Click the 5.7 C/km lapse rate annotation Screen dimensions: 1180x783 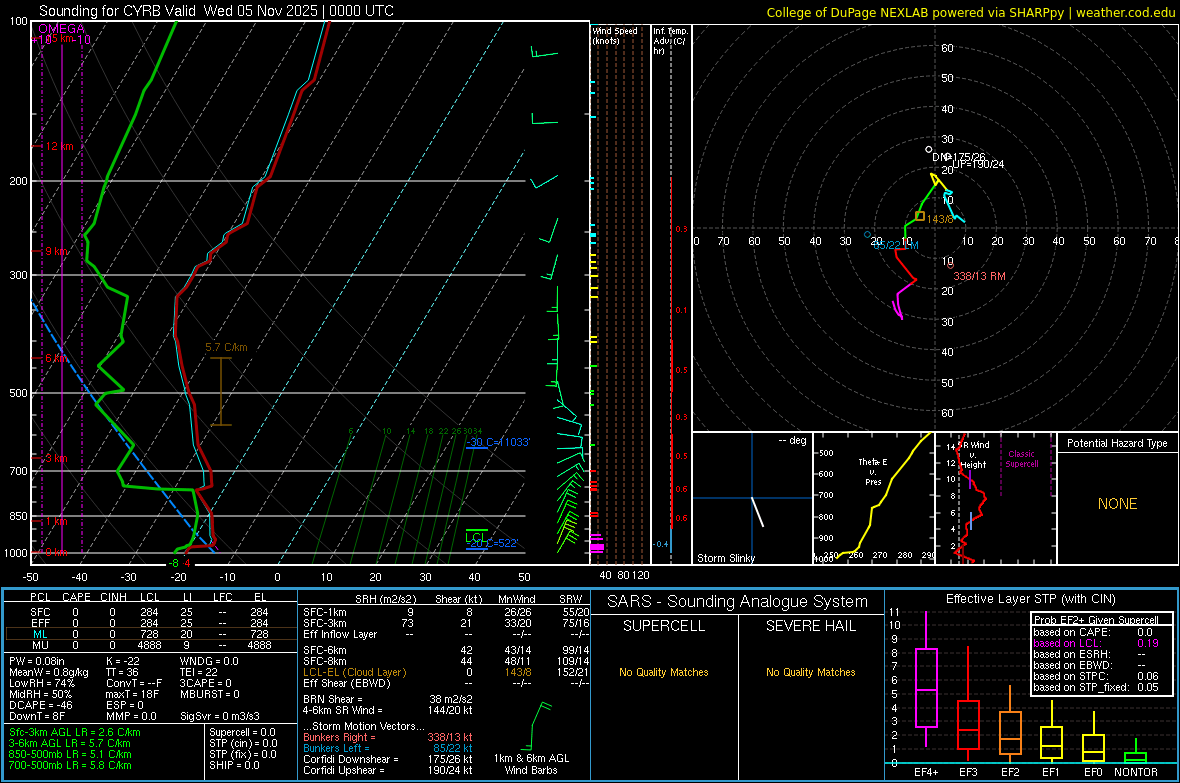click(226, 347)
